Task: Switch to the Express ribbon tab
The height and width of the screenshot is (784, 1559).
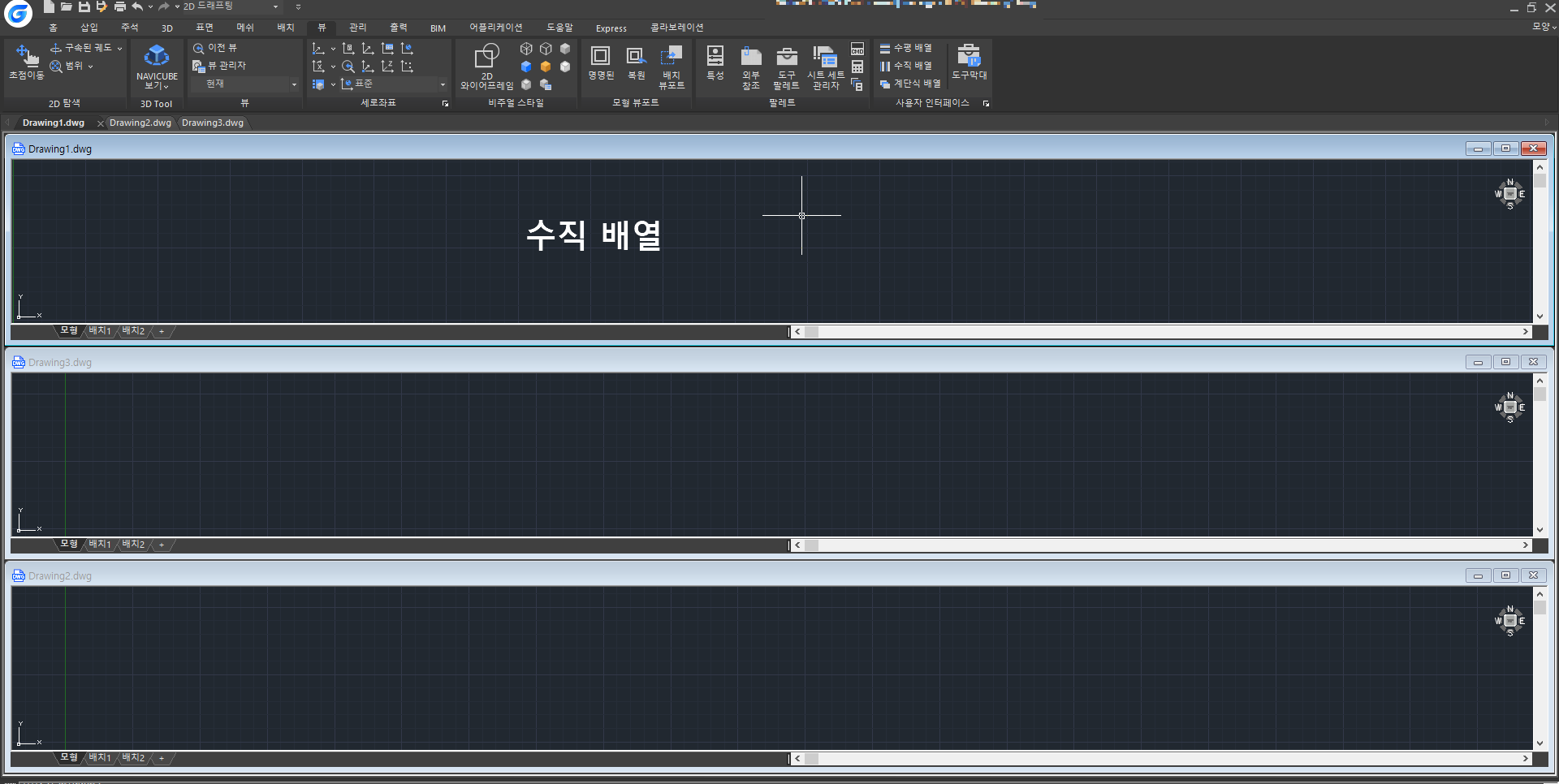Action: click(611, 28)
